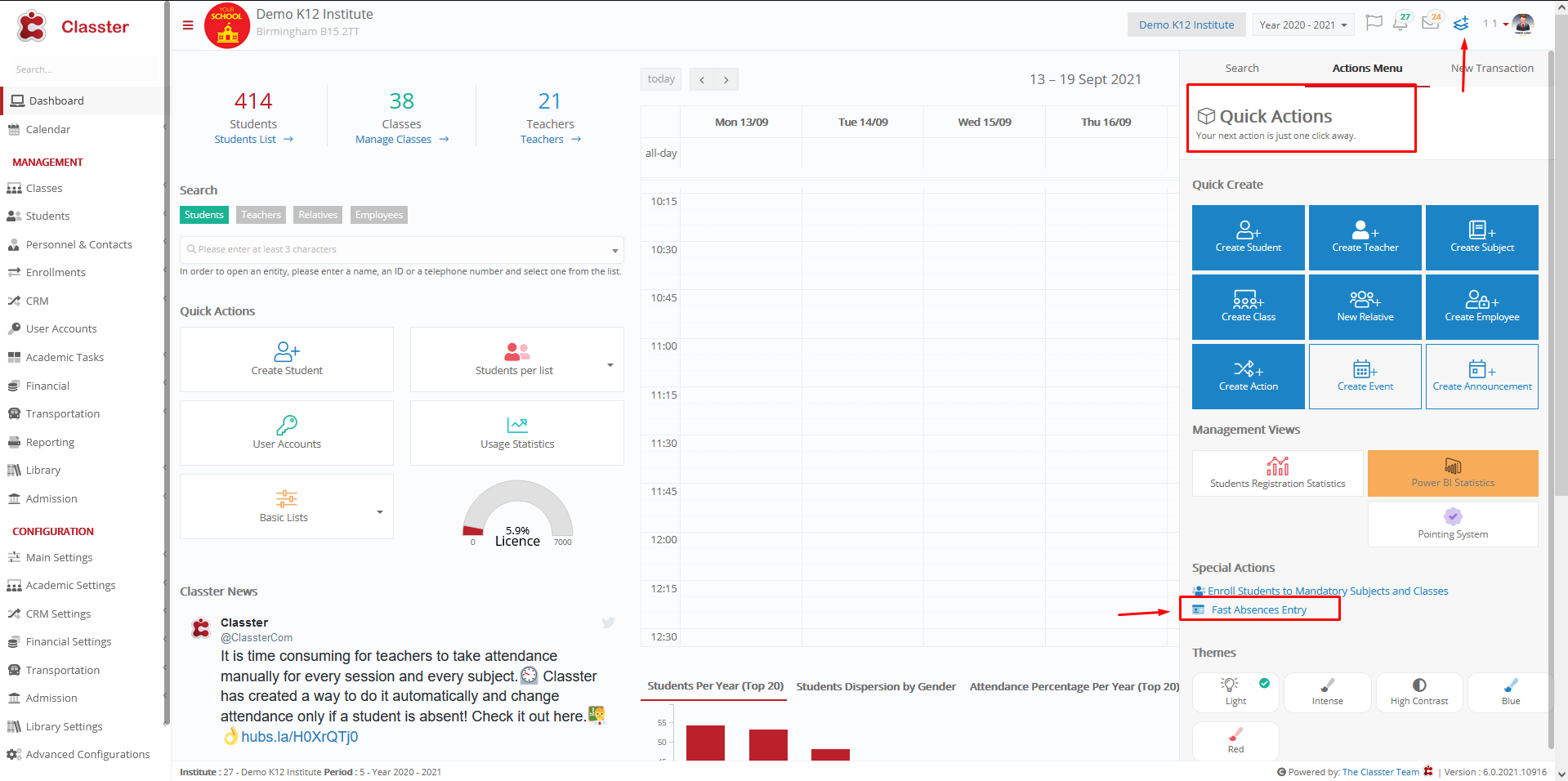1568x781 pixels.
Task: Open Students Dispersion by Gender tab
Action: coord(876,686)
